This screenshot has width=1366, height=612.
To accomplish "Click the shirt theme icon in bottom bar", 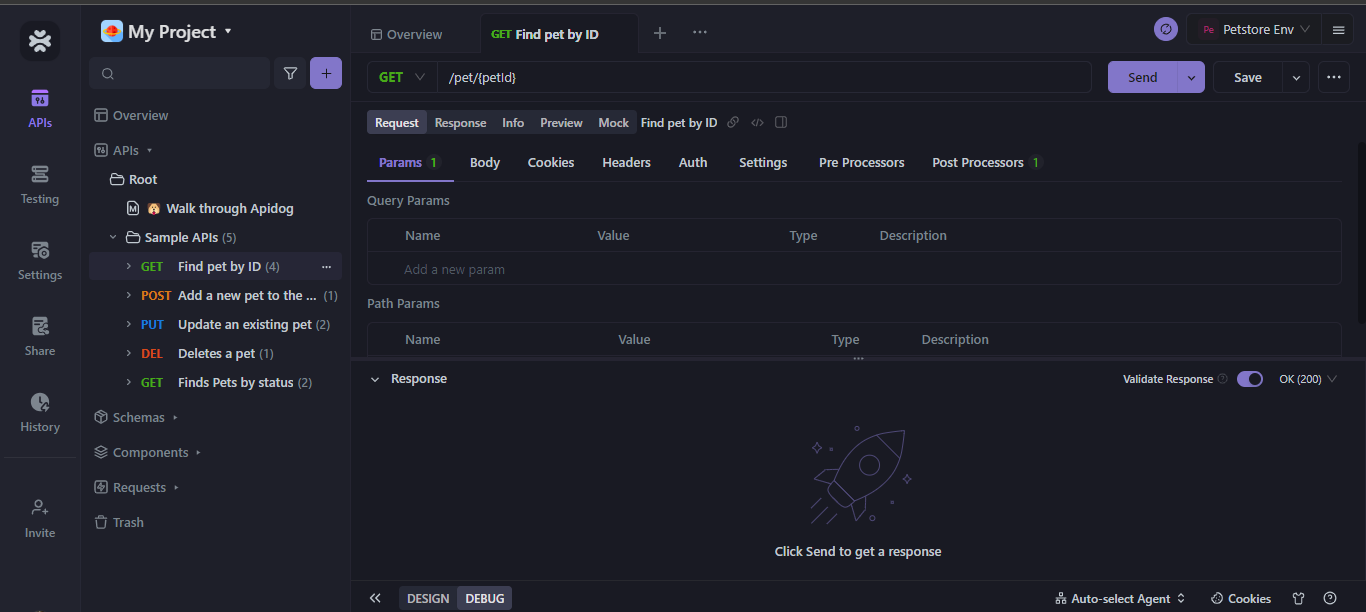I will pos(1299,598).
